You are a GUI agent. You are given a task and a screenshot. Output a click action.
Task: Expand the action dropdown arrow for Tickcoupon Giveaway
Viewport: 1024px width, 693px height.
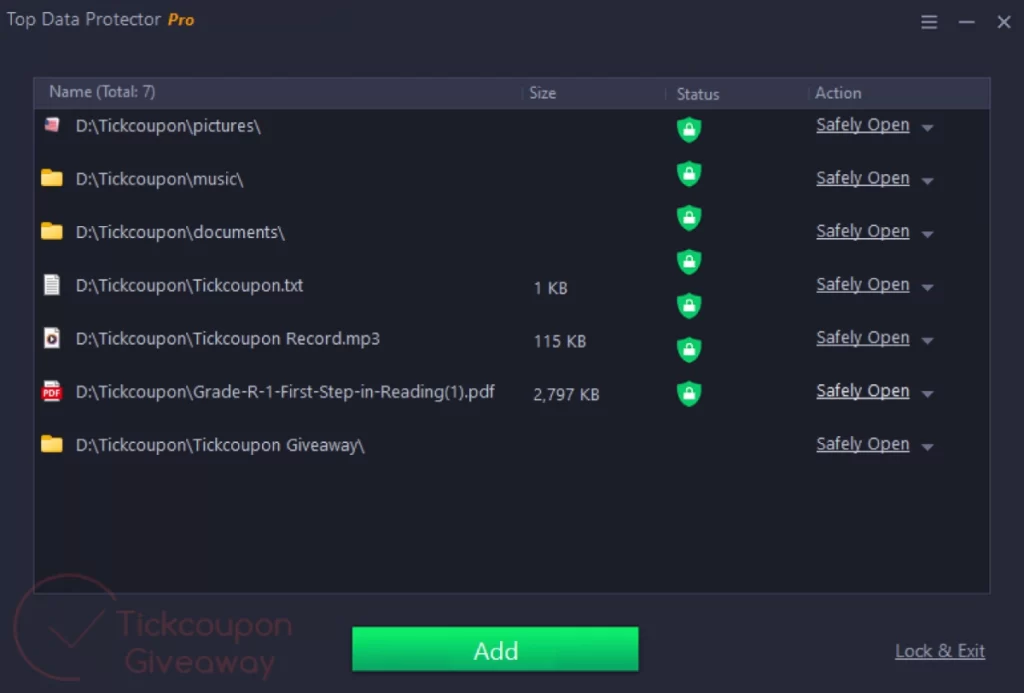coord(927,447)
